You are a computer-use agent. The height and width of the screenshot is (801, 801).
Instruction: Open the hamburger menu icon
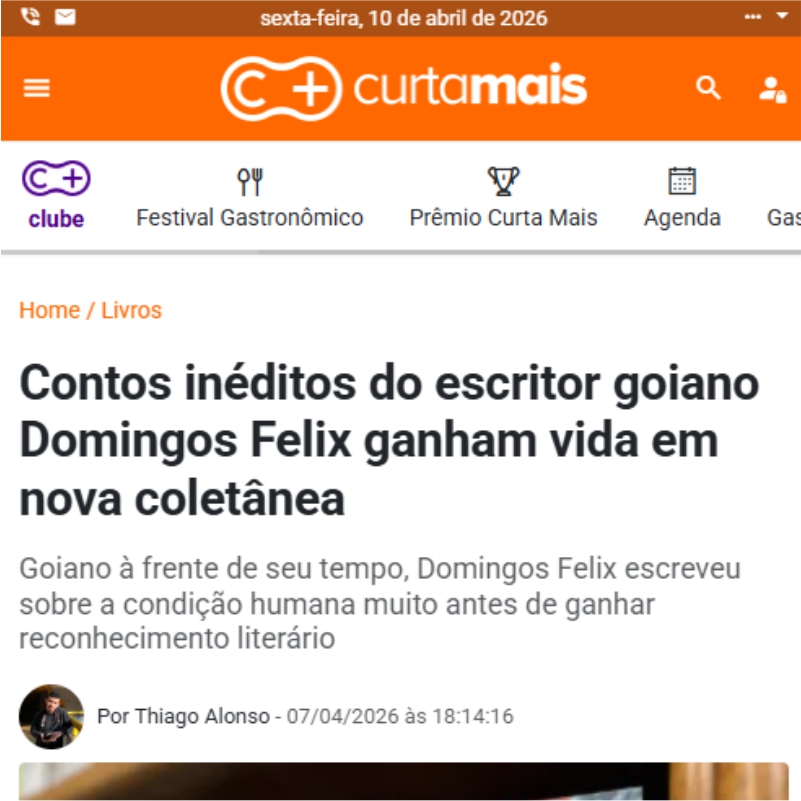click(36, 88)
